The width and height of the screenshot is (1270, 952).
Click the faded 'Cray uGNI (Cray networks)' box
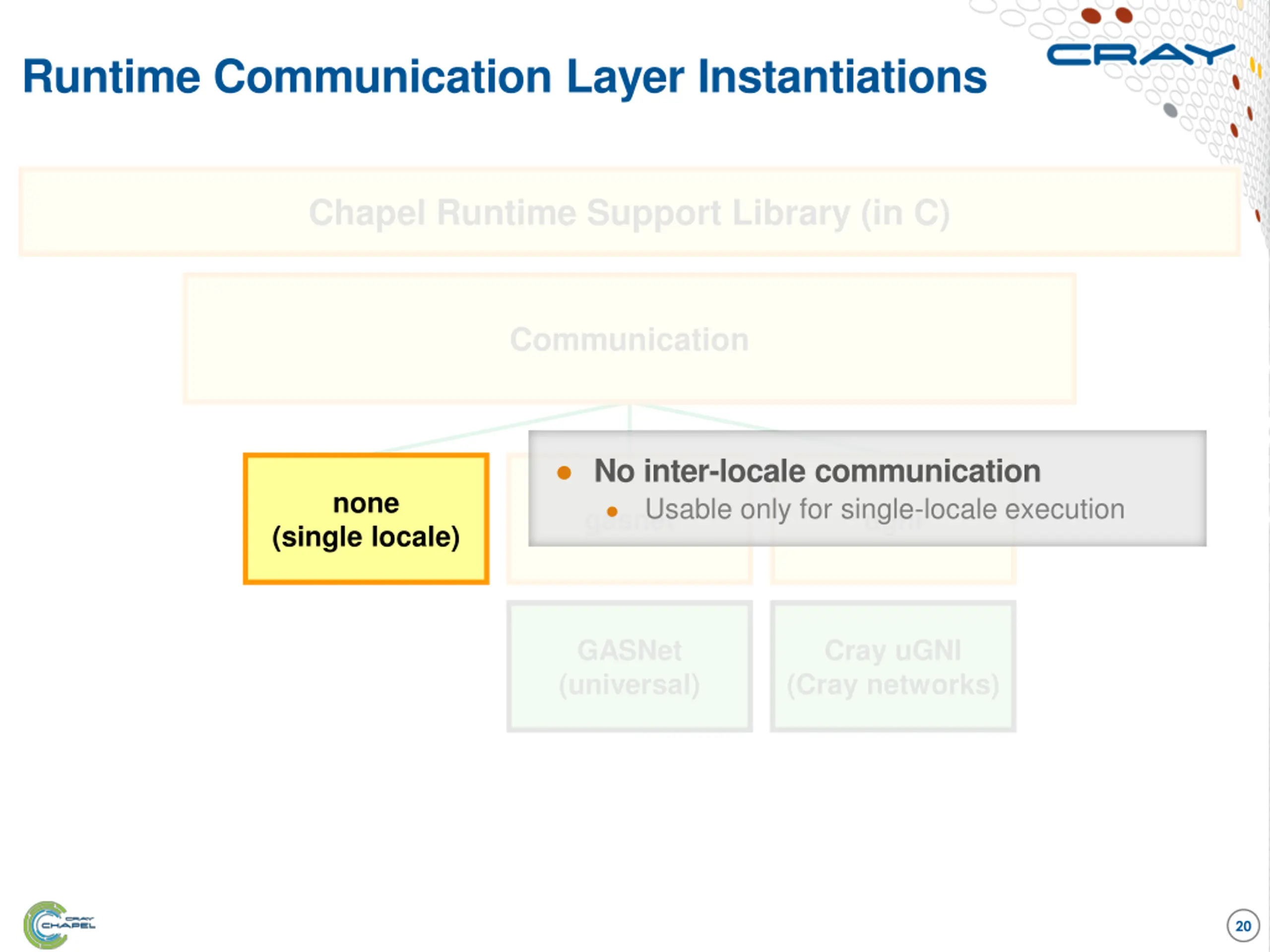893,666
